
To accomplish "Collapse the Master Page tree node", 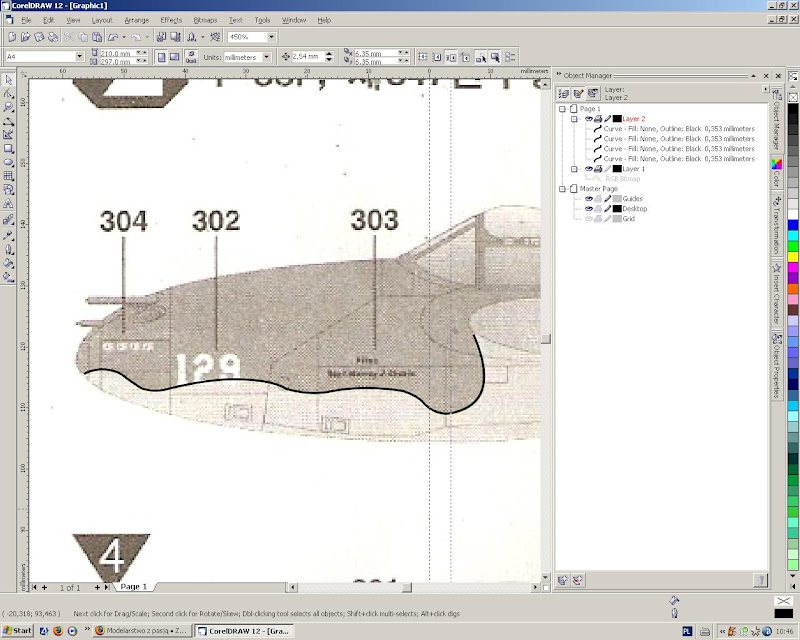I will [x=562, y=189].
